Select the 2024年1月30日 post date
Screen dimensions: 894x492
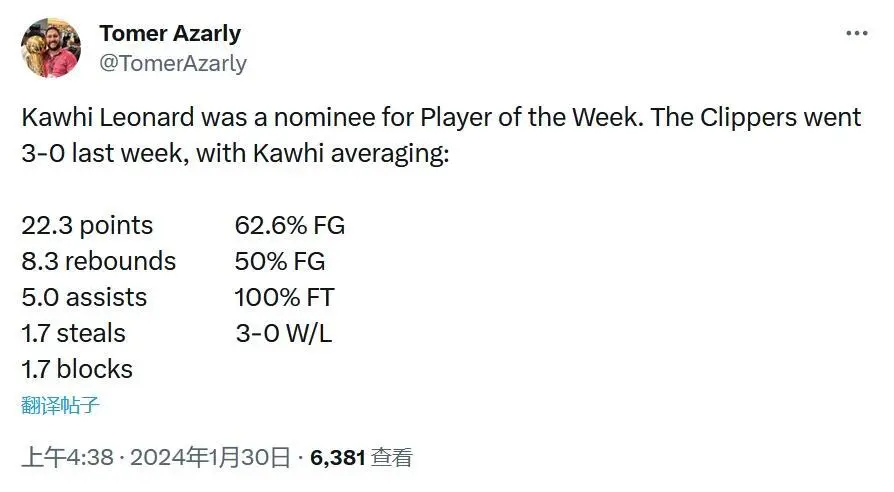210,457
